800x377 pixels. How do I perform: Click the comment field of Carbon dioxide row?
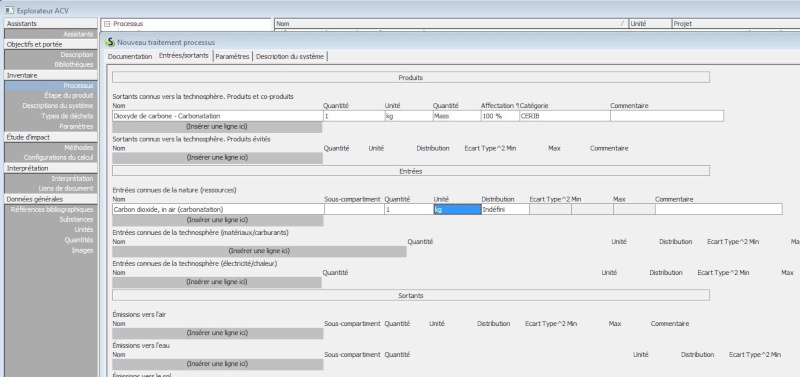click(x=719, y=209)
